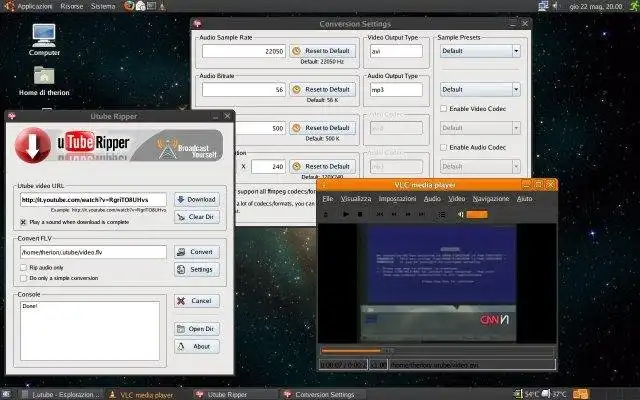Image resolution: width=640 pixels, height=400 pixels.
Task: Click the Open Dir button
Action: [197, 329]
